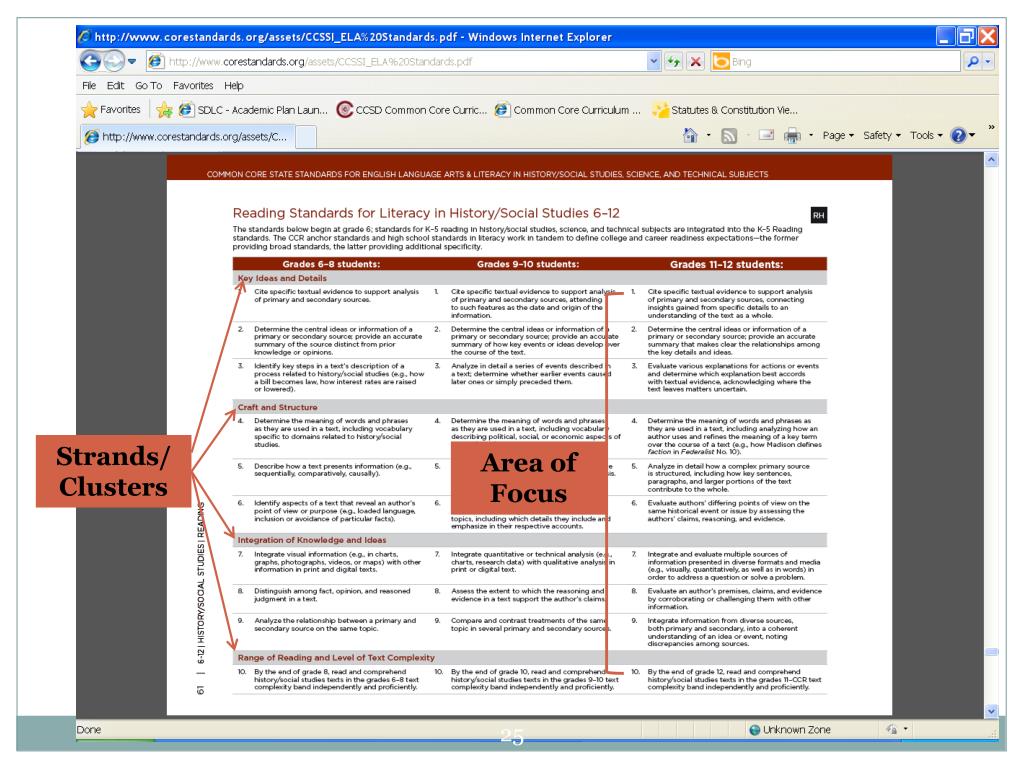Click the 'Grades 6–8 students:' column header
This screenshot has height=768, width=1024.
tap(331, 264)
